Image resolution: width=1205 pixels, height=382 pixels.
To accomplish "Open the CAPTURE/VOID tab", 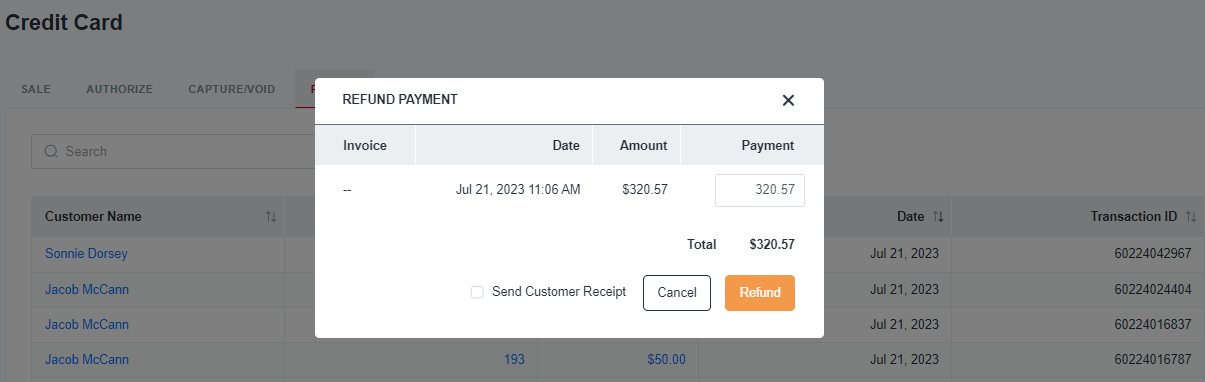I will click(232, 89).
